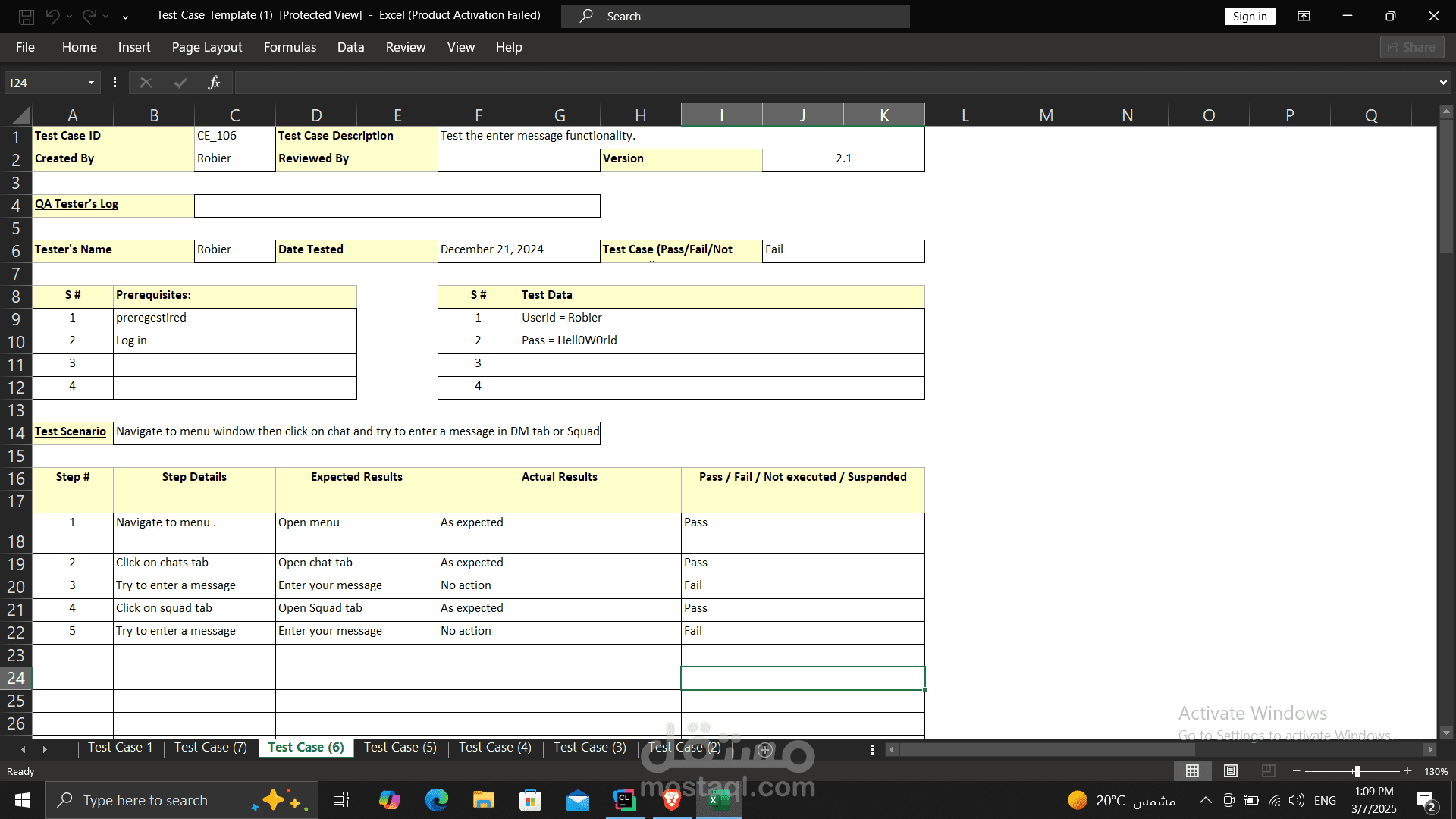
Task: Click the Insert Function fx icon
Action: (214, 83)
